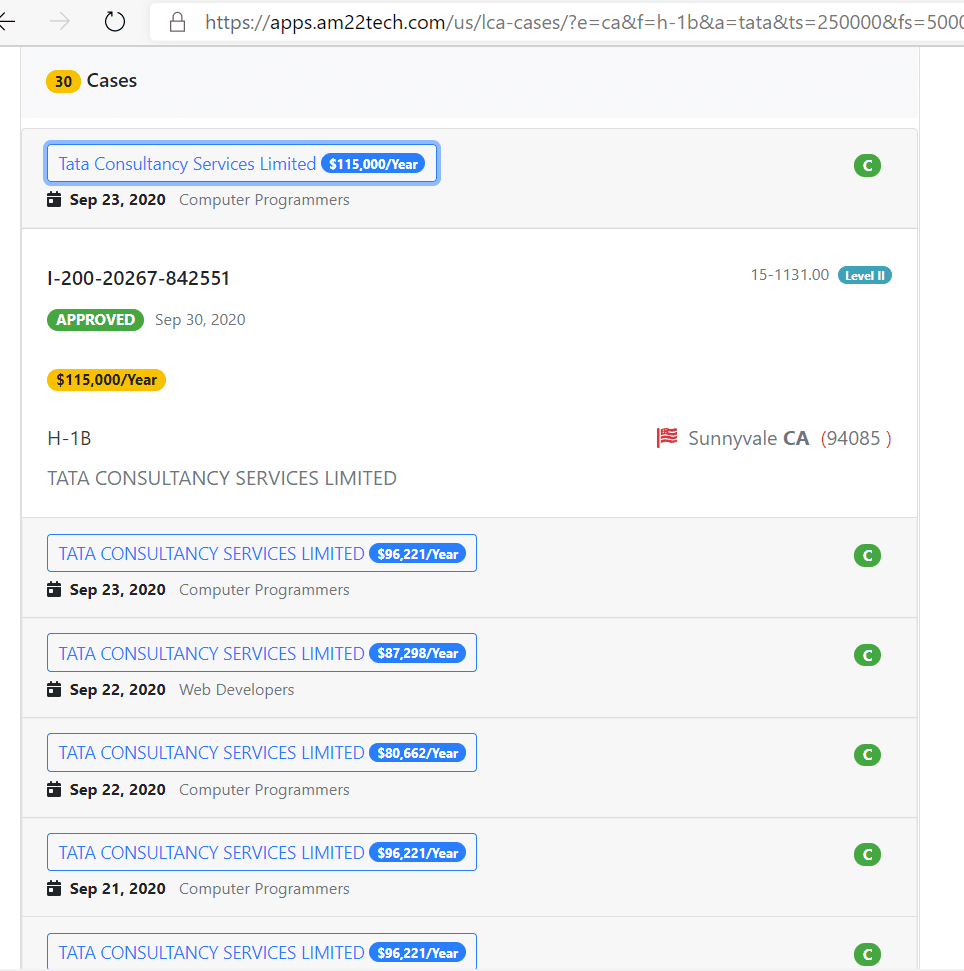This screenshot has width=964, height=971.
Task: Click the yellow 30 cases count badge
Action: tap(63, 81)
